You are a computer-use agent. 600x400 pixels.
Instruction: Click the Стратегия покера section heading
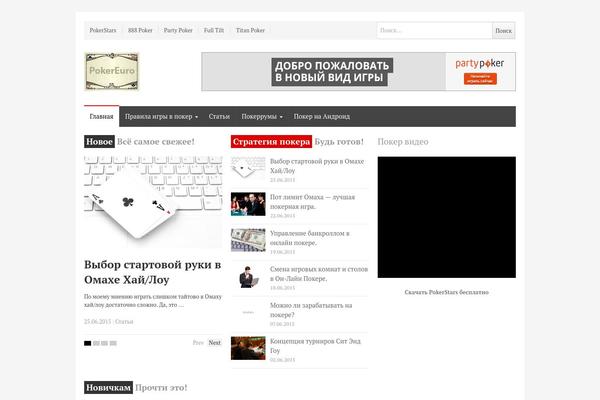[271, 142]
